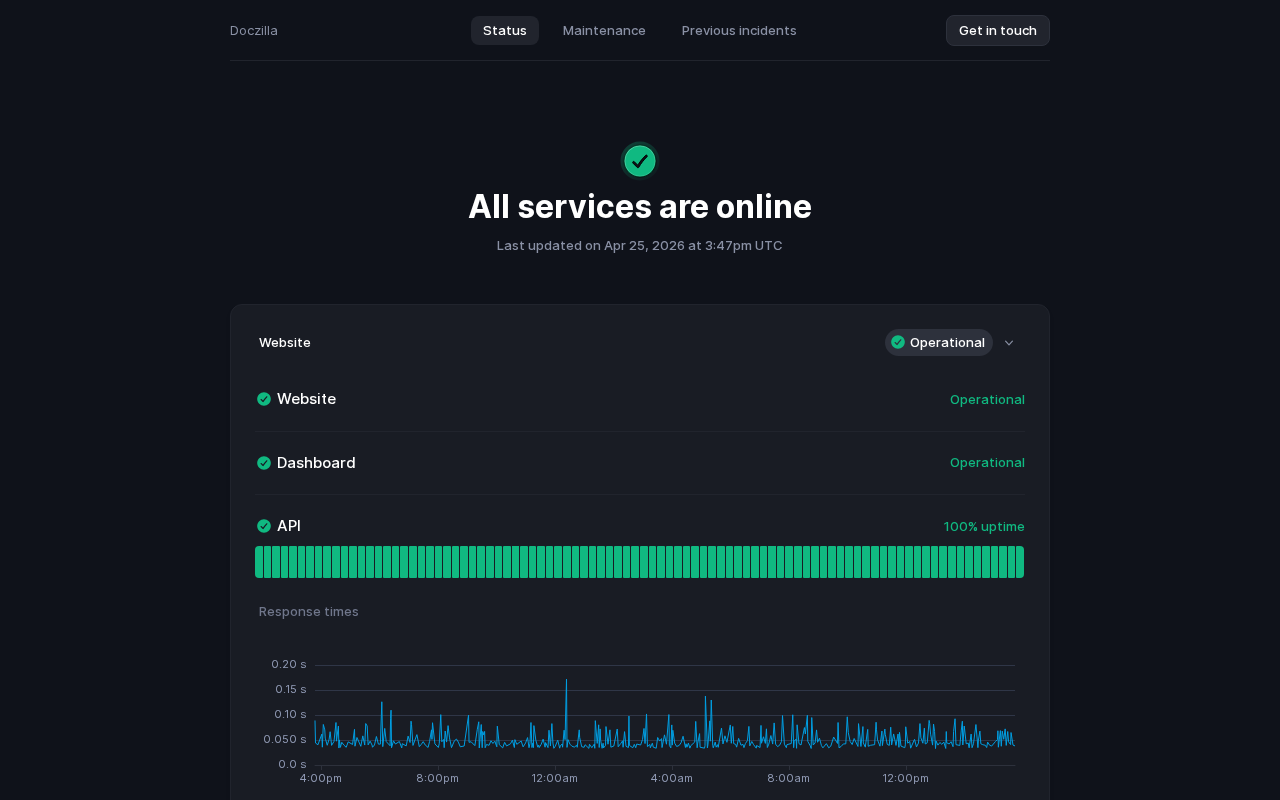Click the first API uptime bar

point(259,562)
